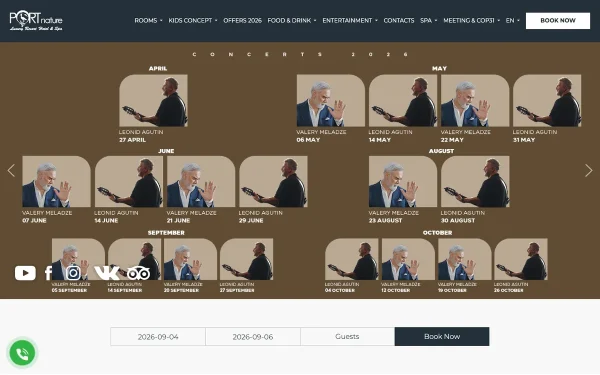The width and height of the screenshot is (600, 375).
Task: Click the SEPTEMBER month heading
Action: click(x=166, y=233)
